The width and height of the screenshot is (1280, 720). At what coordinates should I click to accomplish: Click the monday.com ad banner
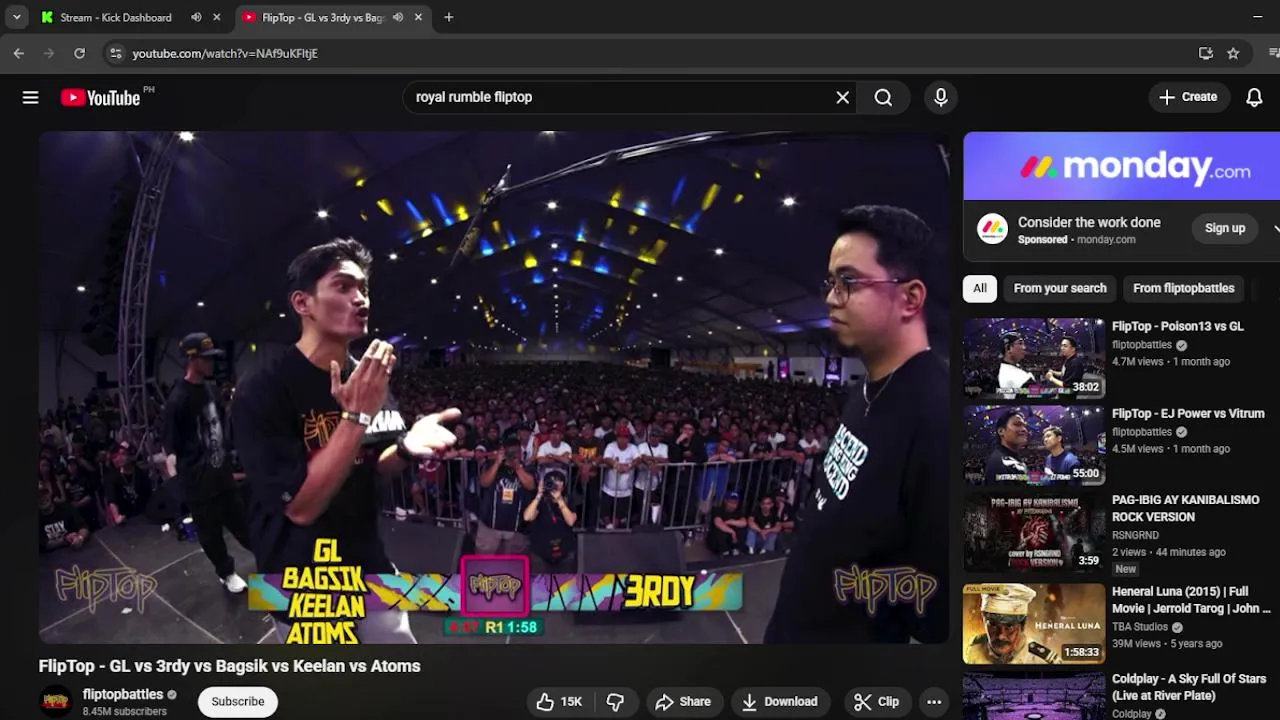click(1121, 166)
